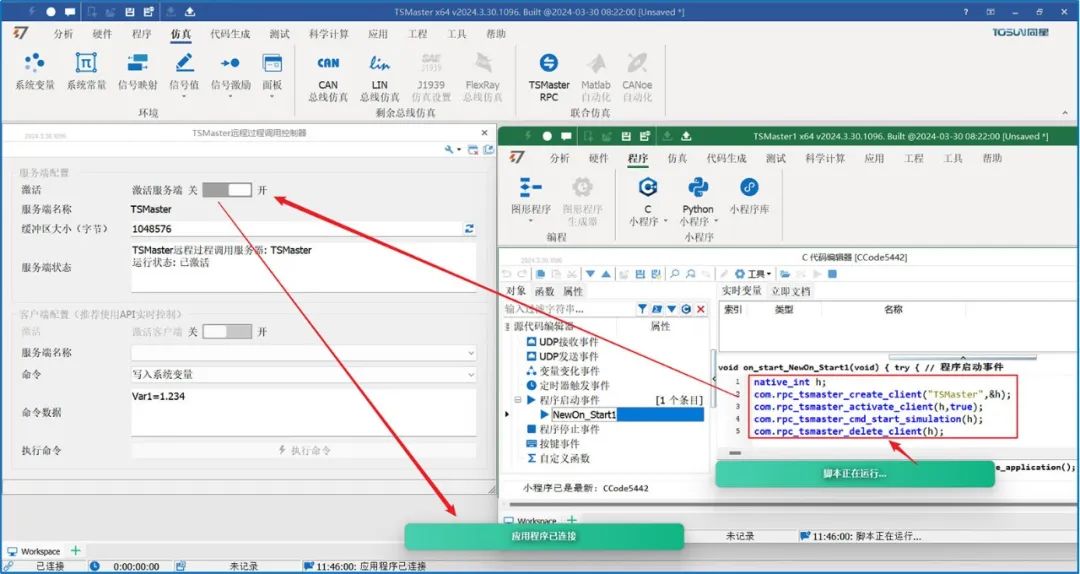Click the buffer size field showing 1048576
The height and width of the screenshot is (574, 1080).
[x=297, y=229]
